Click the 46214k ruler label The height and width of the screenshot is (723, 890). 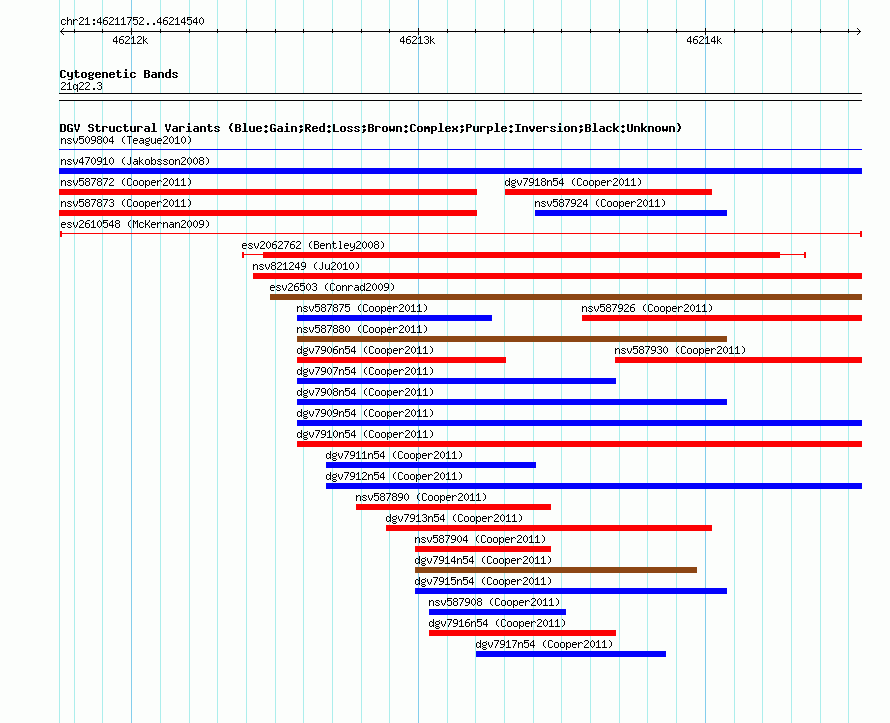[x=704, y=40]
